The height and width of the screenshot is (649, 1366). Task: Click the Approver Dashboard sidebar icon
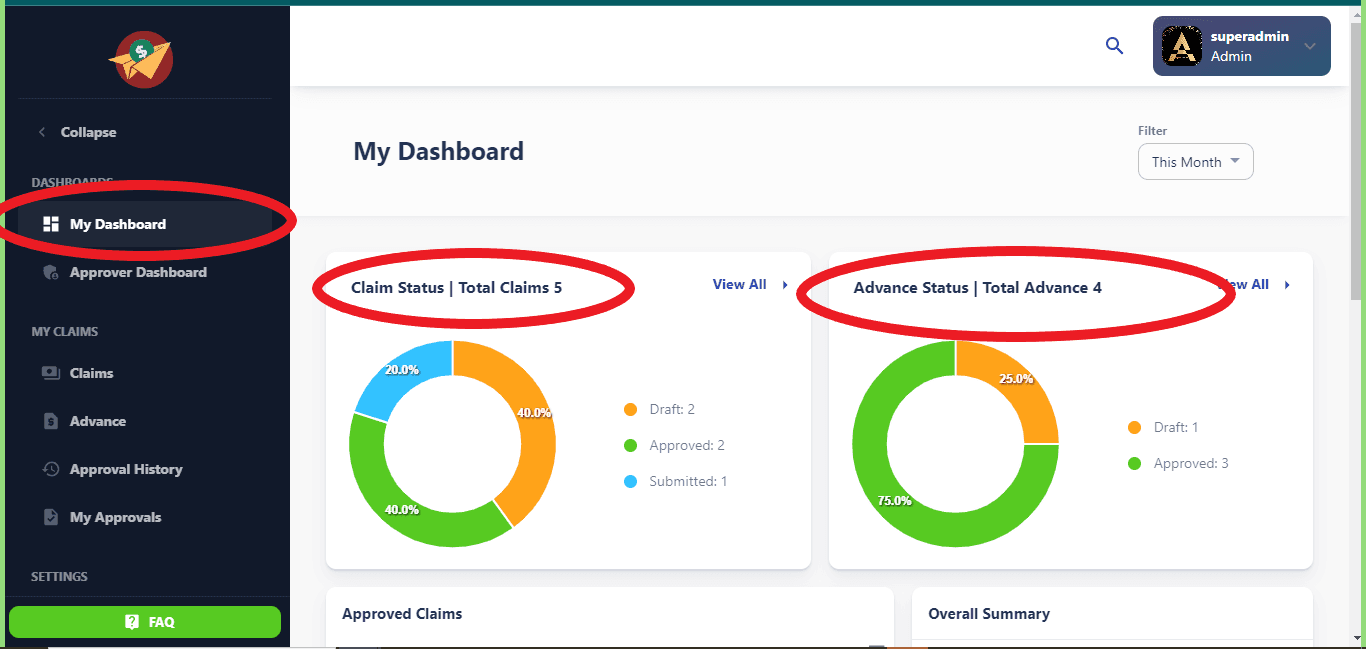pyautogui.click(x=51, y=272)
